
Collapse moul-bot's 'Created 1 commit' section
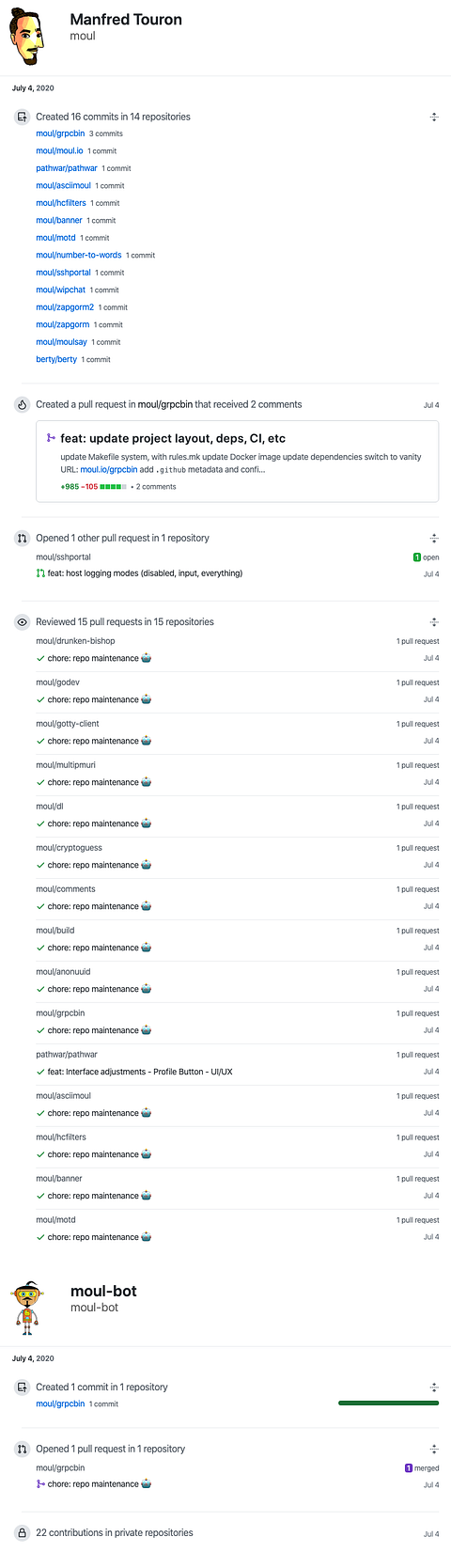(x=434, y=1387)
